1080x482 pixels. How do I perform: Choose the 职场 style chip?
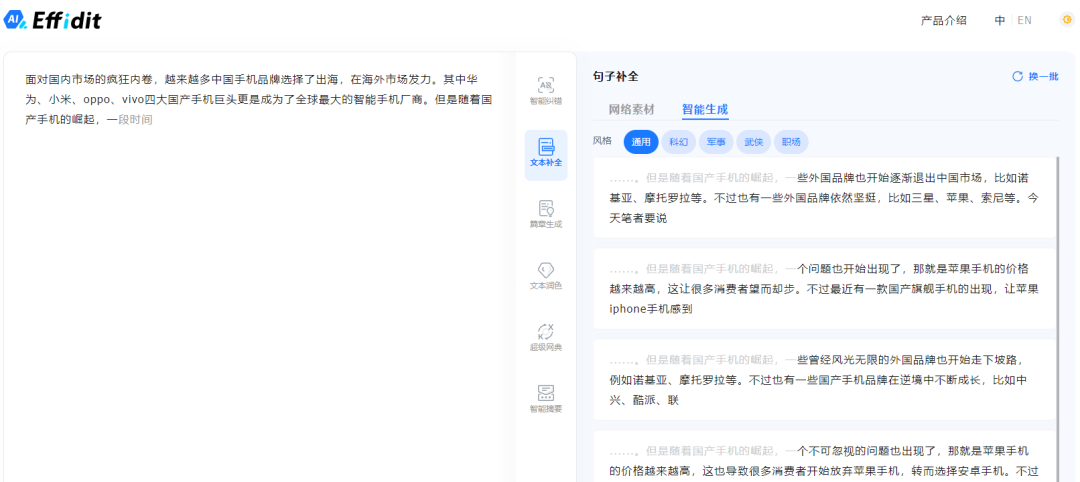coord(791,142)
